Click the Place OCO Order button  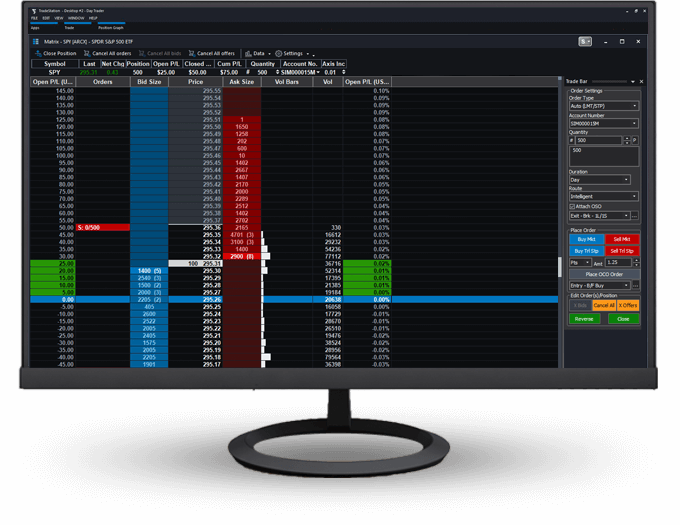[604, 274]
